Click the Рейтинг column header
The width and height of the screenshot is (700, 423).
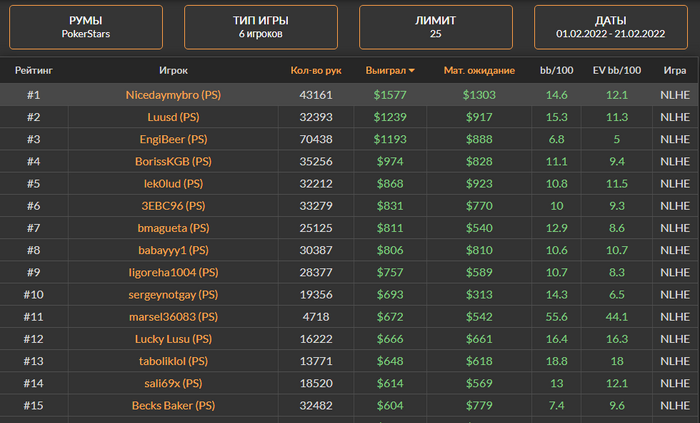[33, 71]
